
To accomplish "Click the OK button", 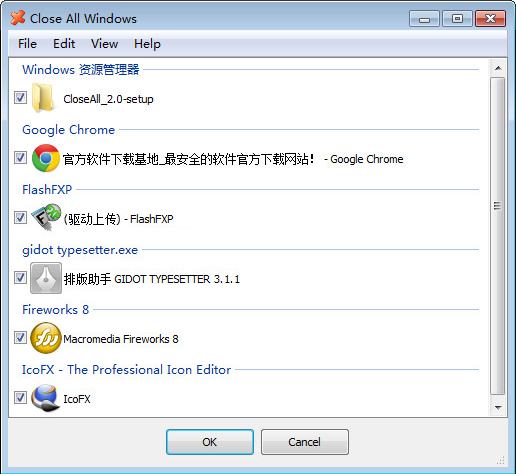I will [x=210, y=442].
